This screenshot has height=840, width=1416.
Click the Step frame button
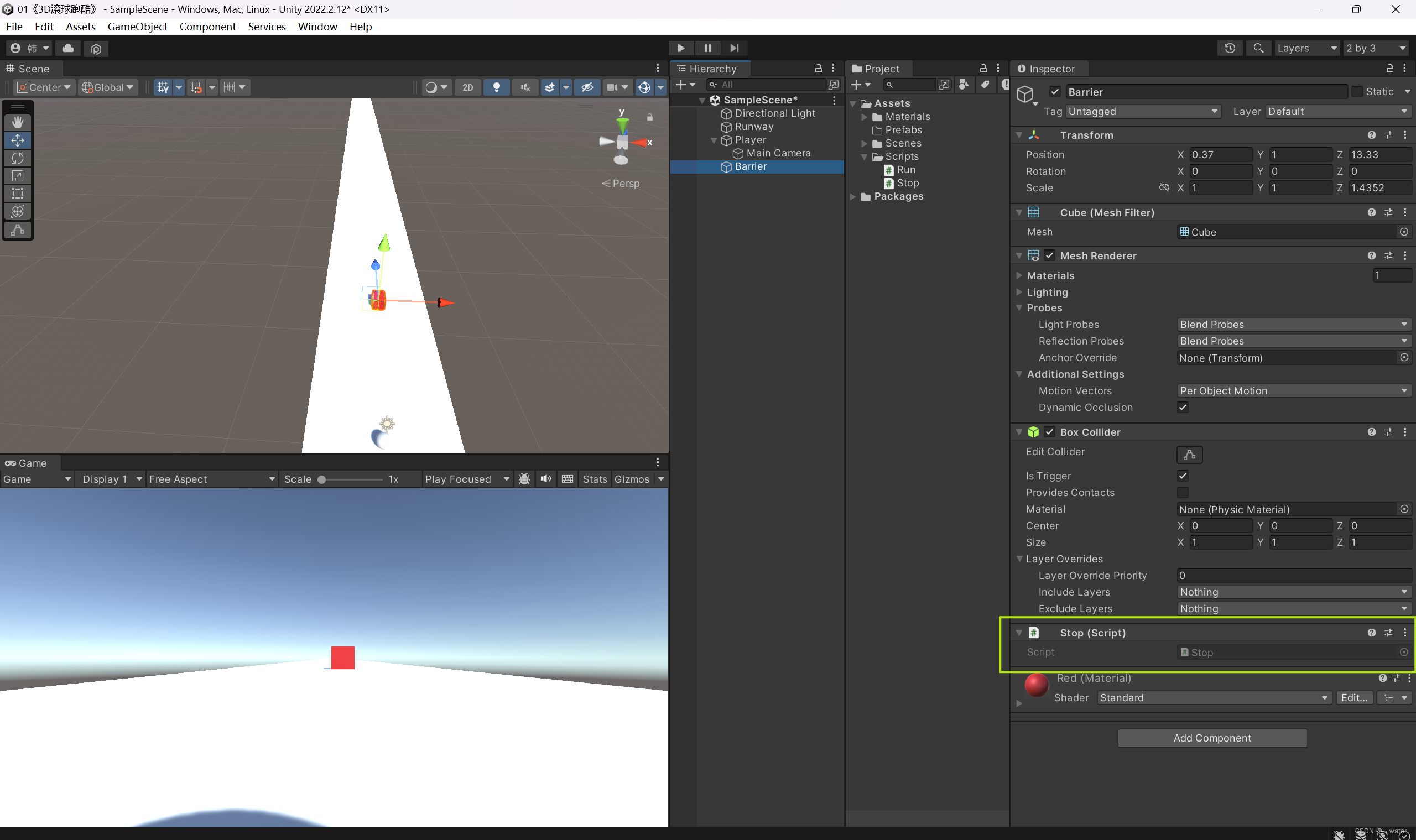point(734,48)
